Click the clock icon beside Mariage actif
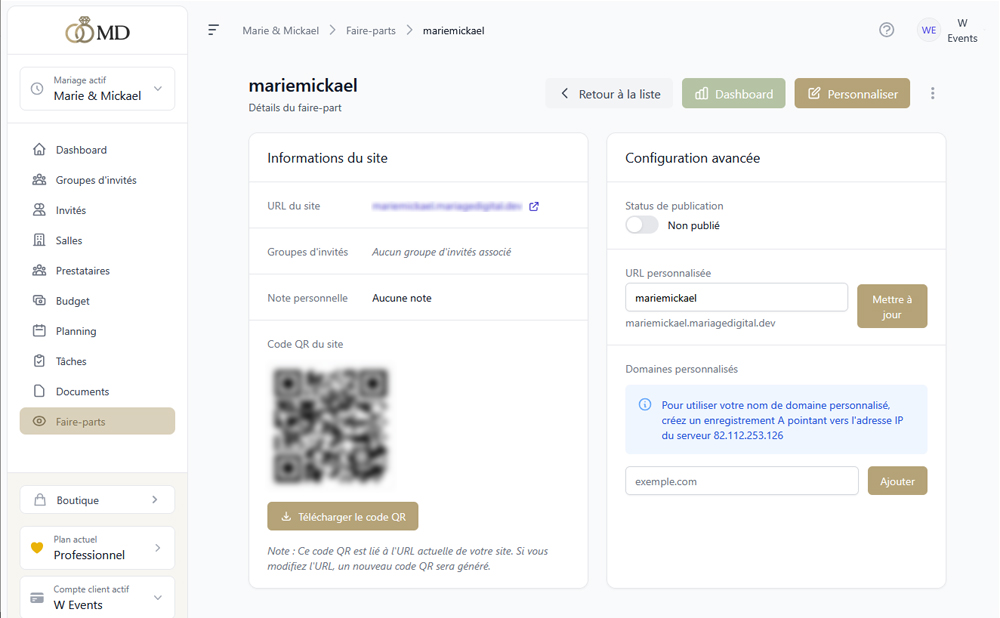 pos(37,89)
